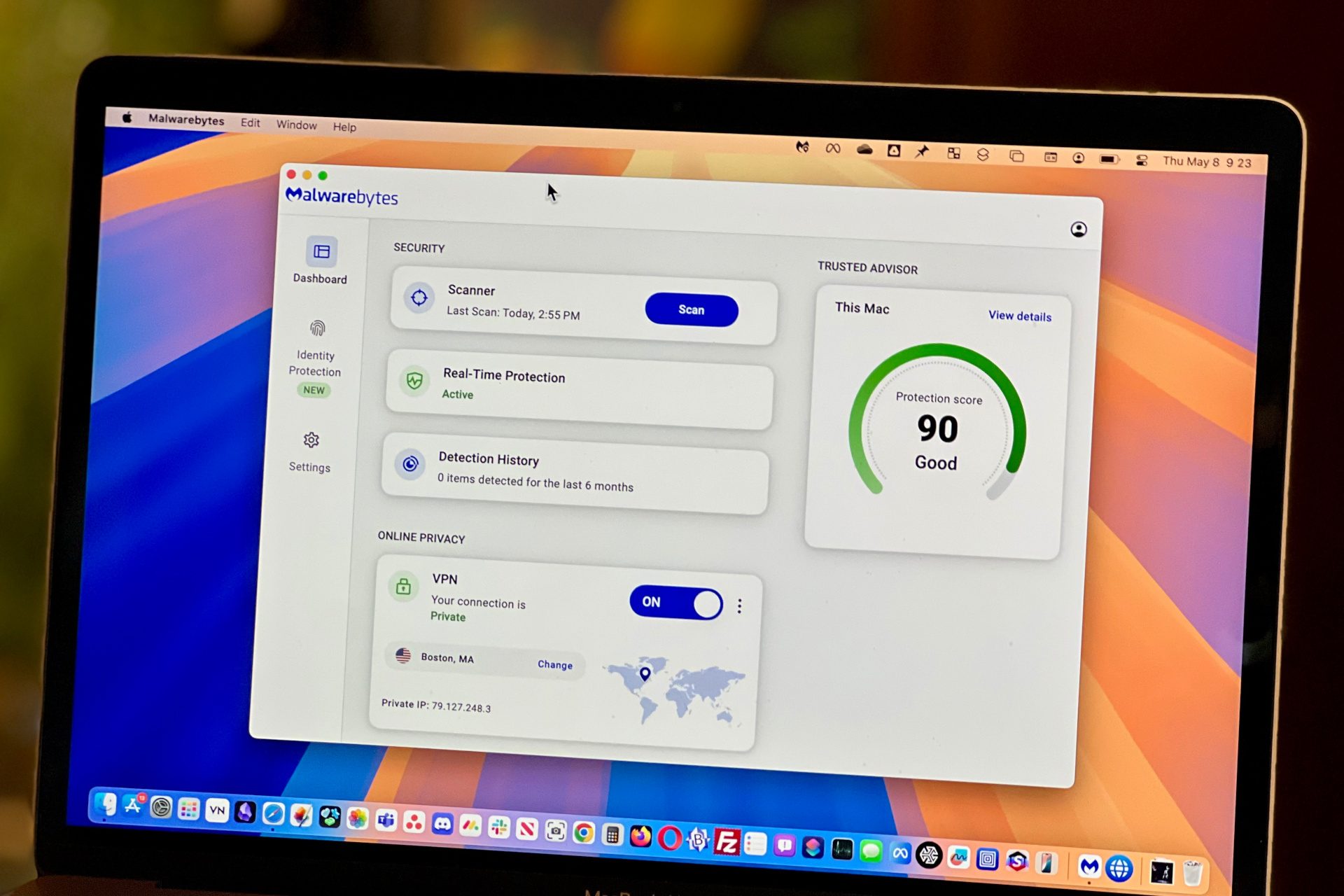Open Messages from the Dock
Image resolution: width=1344 pixels, height=896 pixels.
click(x=871, y=850)
